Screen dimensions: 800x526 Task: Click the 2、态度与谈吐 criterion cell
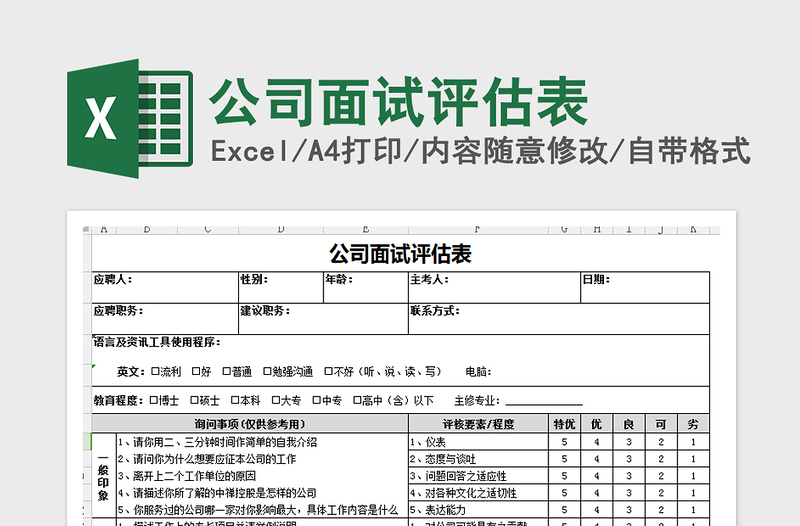pos(479,459)
